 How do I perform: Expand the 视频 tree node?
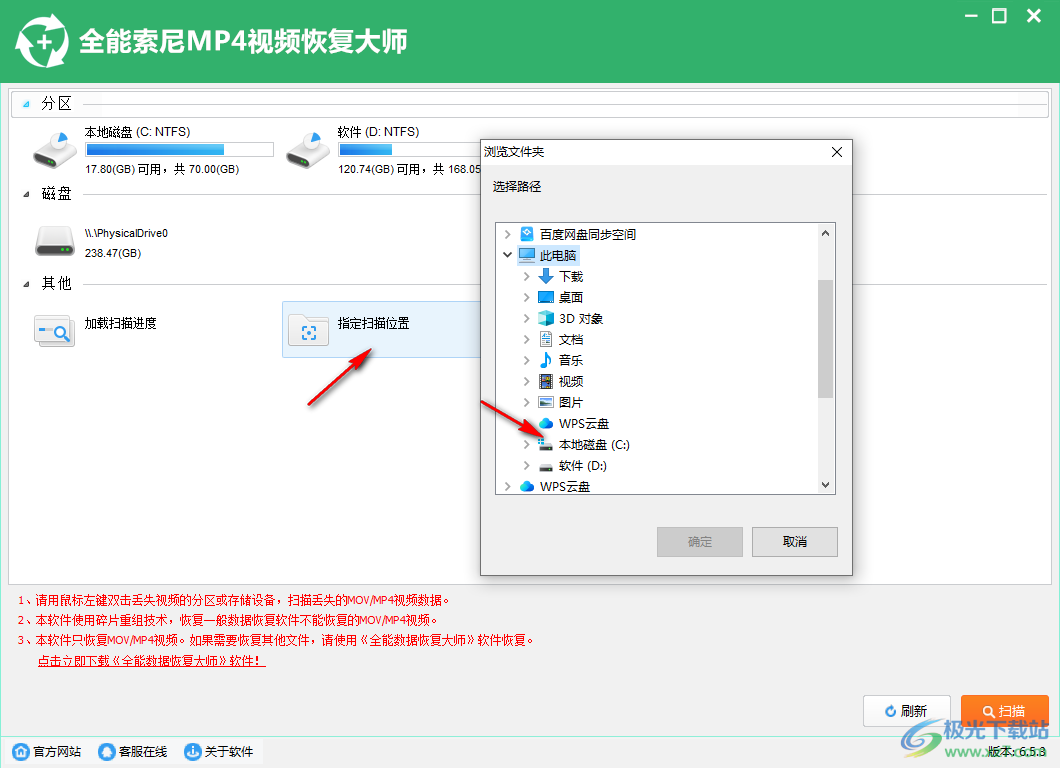tap(527, 381)
